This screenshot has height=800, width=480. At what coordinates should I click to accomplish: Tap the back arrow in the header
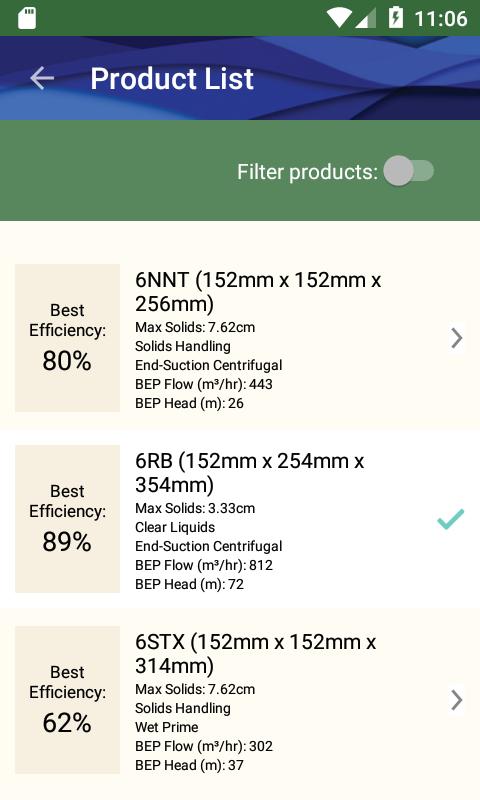(42, 79)
